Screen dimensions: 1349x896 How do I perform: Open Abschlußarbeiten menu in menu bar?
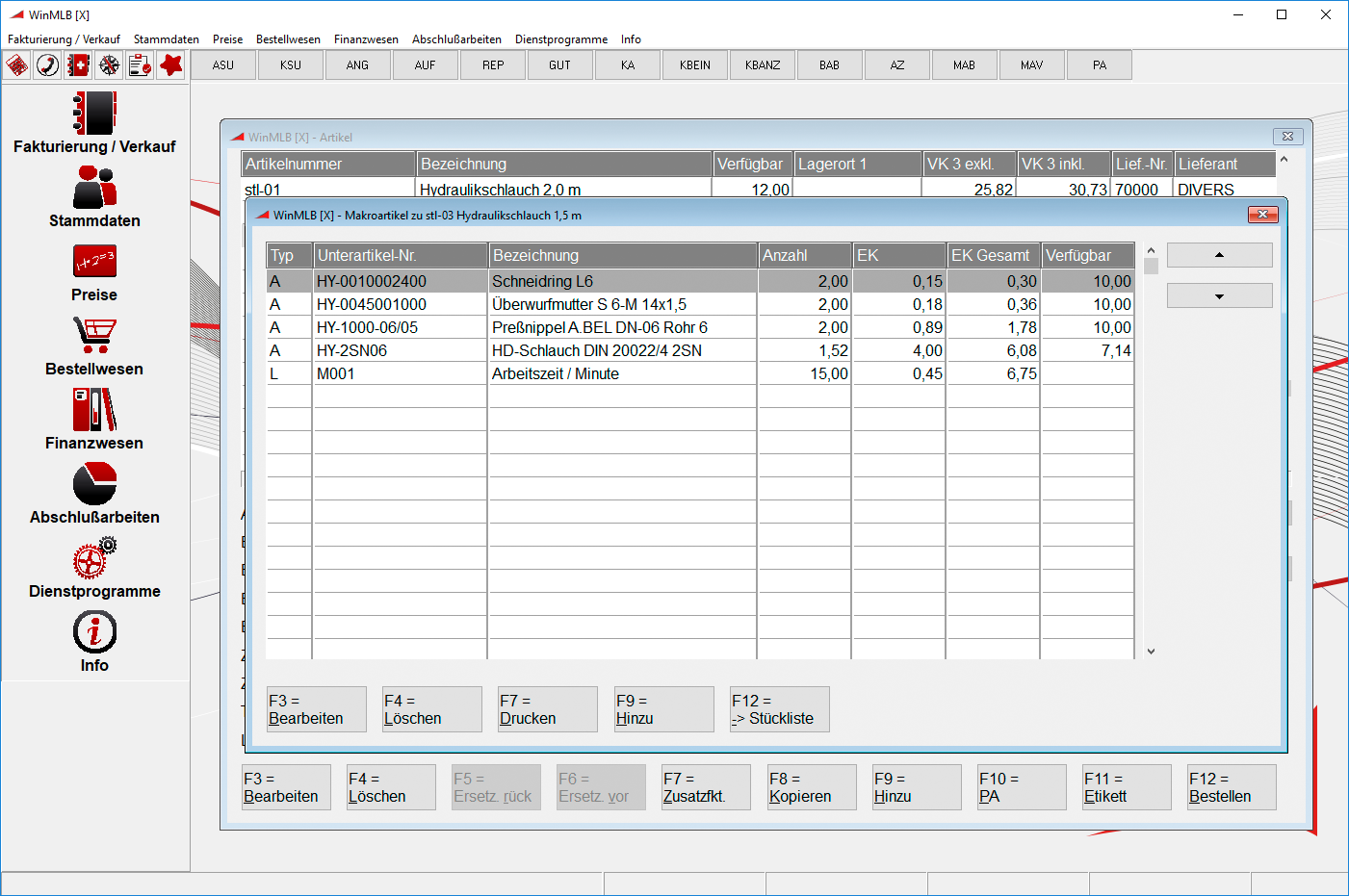click(x=456, y=39)
